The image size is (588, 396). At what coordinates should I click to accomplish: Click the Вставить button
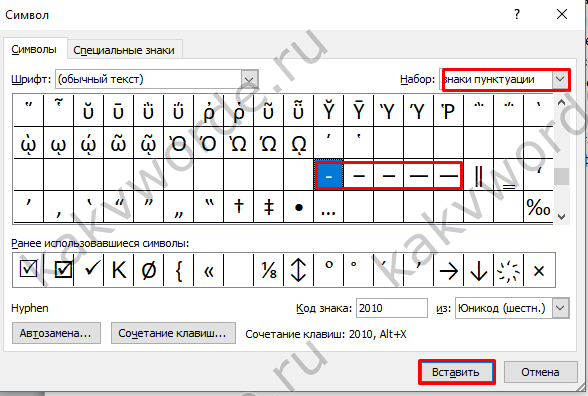pyautogui.click(x=456, y=372)
